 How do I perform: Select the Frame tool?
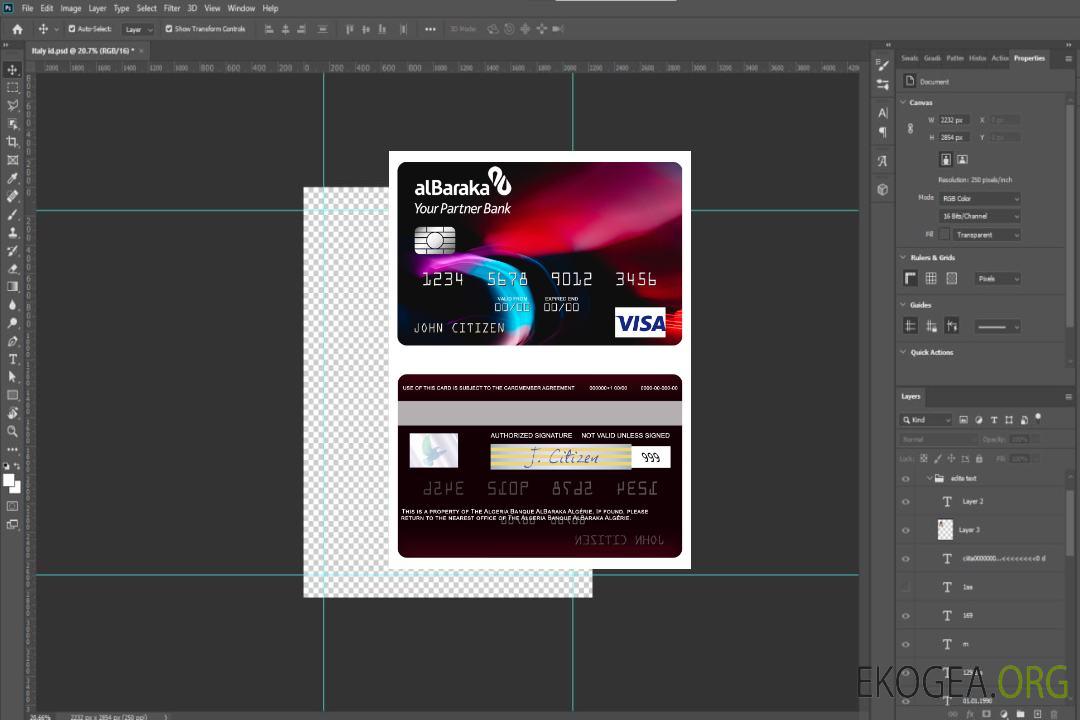tap(12, 160)
